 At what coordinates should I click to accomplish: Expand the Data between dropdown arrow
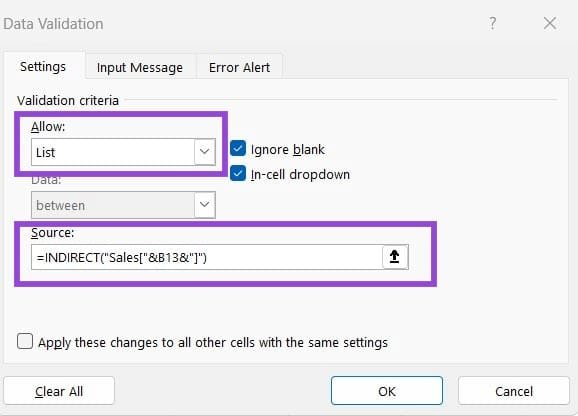tap(205, 205)
